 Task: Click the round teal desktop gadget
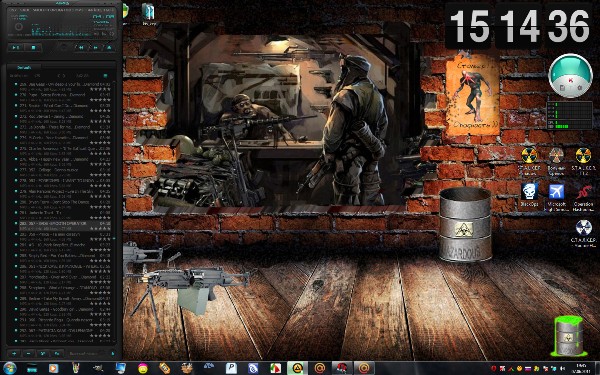point(570,75)
